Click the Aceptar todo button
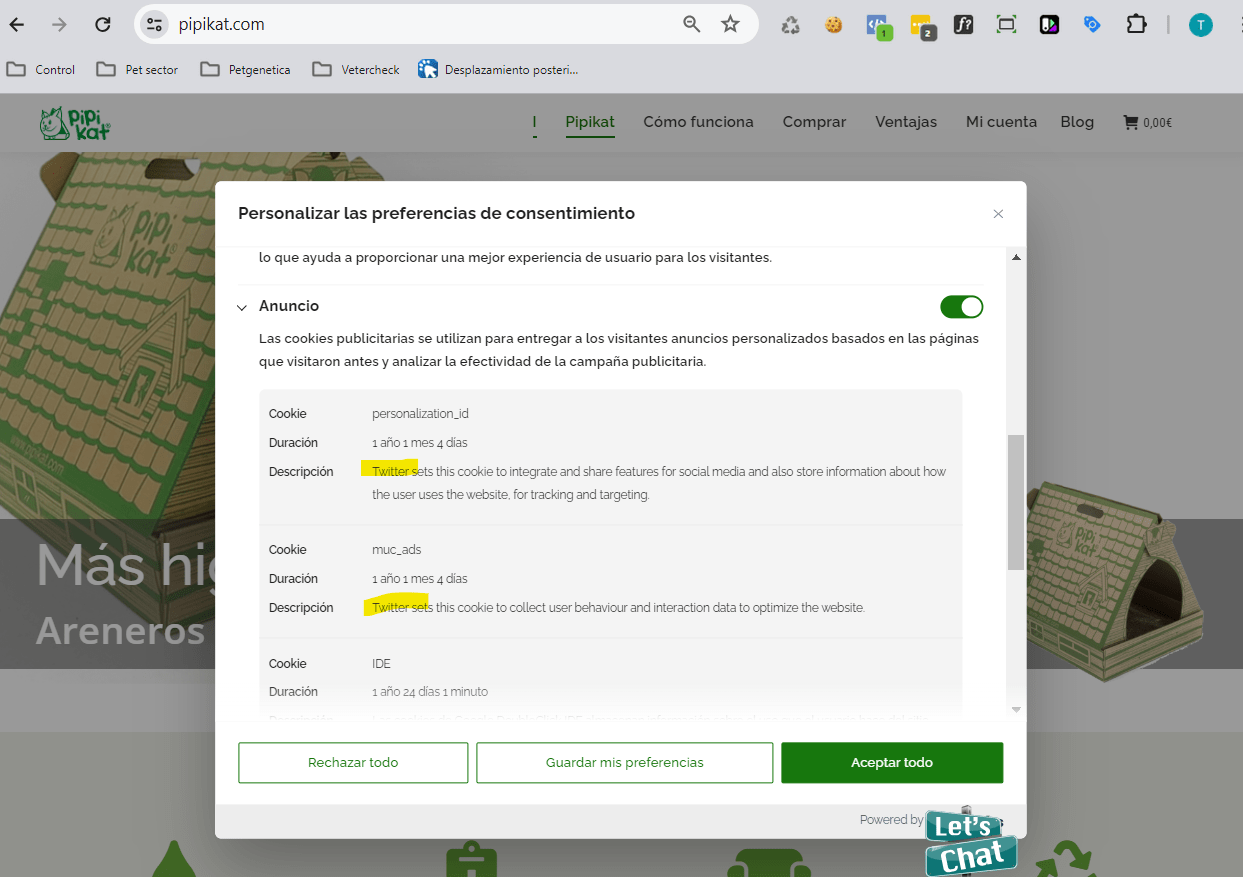Viewport: 1243px width, 877px height. tap(892, 762)
